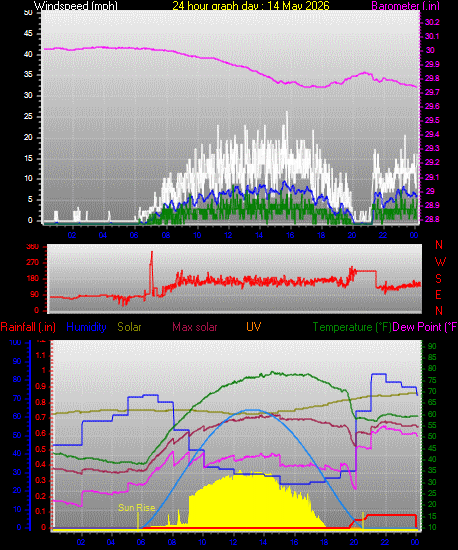Click the yellow solar radiation filled area

pyautogui.click(x=245, y=502)
